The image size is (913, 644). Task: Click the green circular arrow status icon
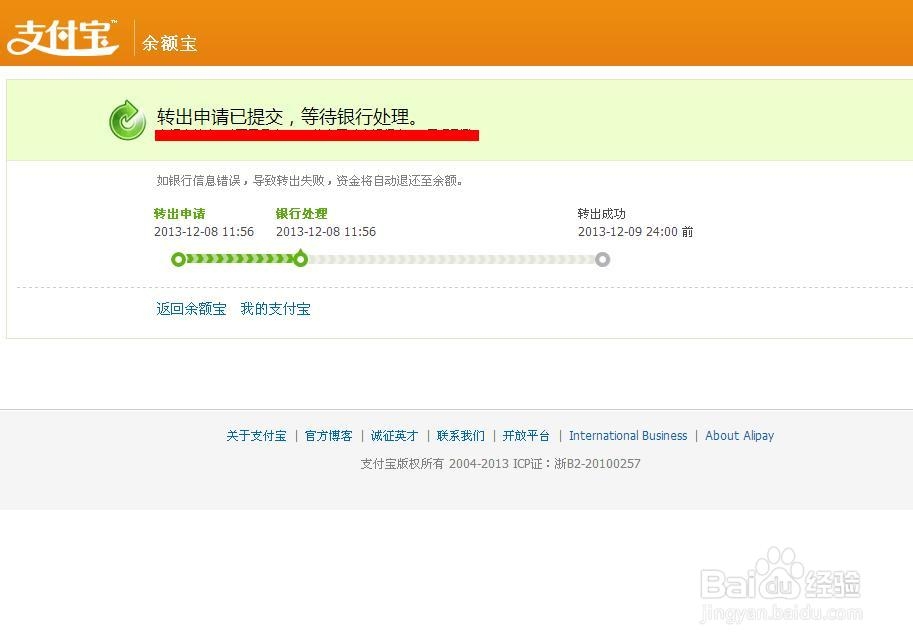coord(128,120)
